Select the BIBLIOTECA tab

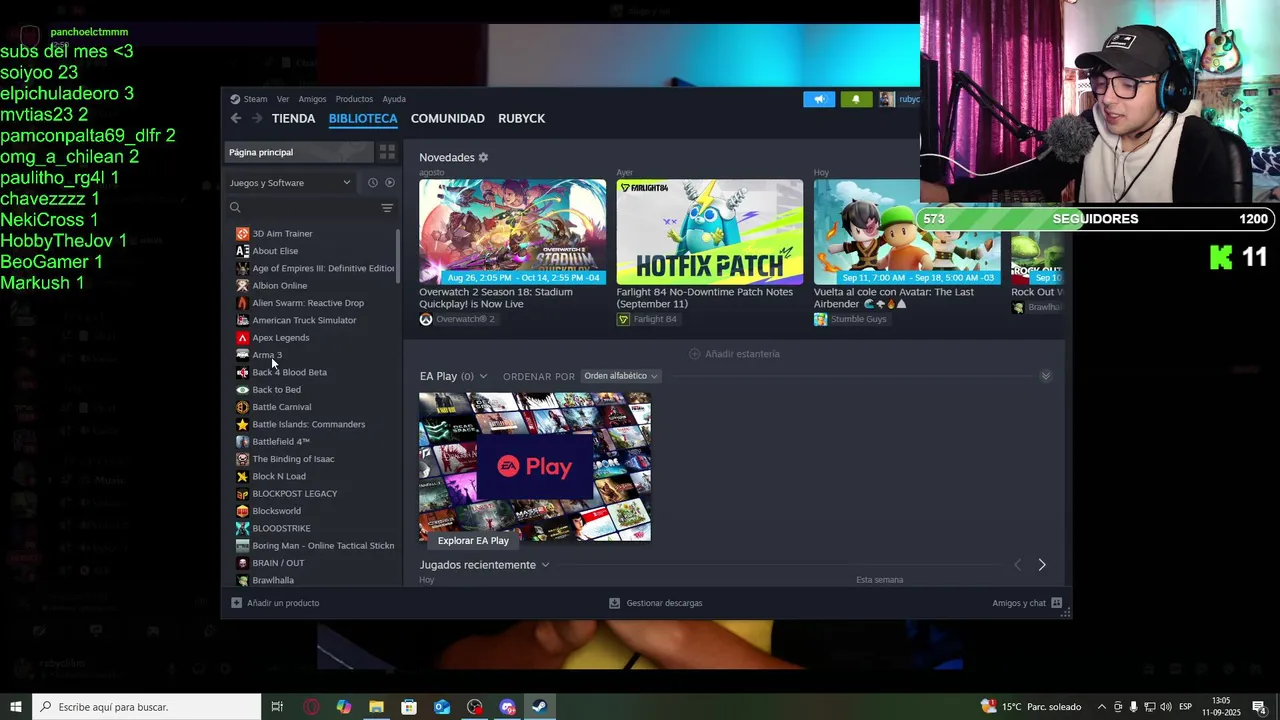click(363, 118)
